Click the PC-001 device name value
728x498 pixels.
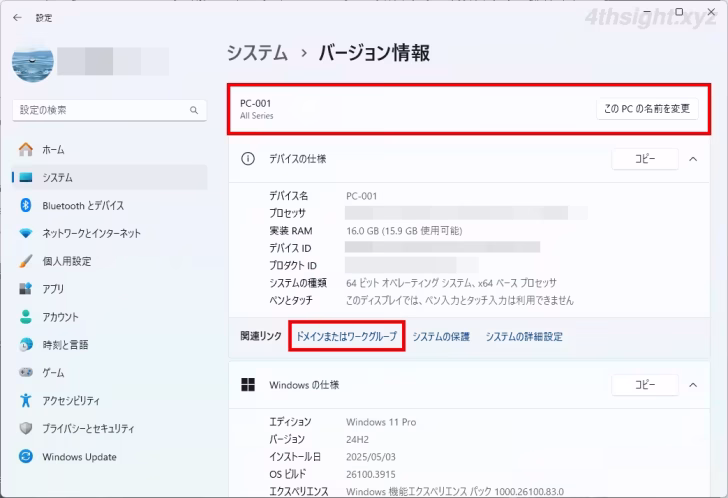(x=362, y=196)
